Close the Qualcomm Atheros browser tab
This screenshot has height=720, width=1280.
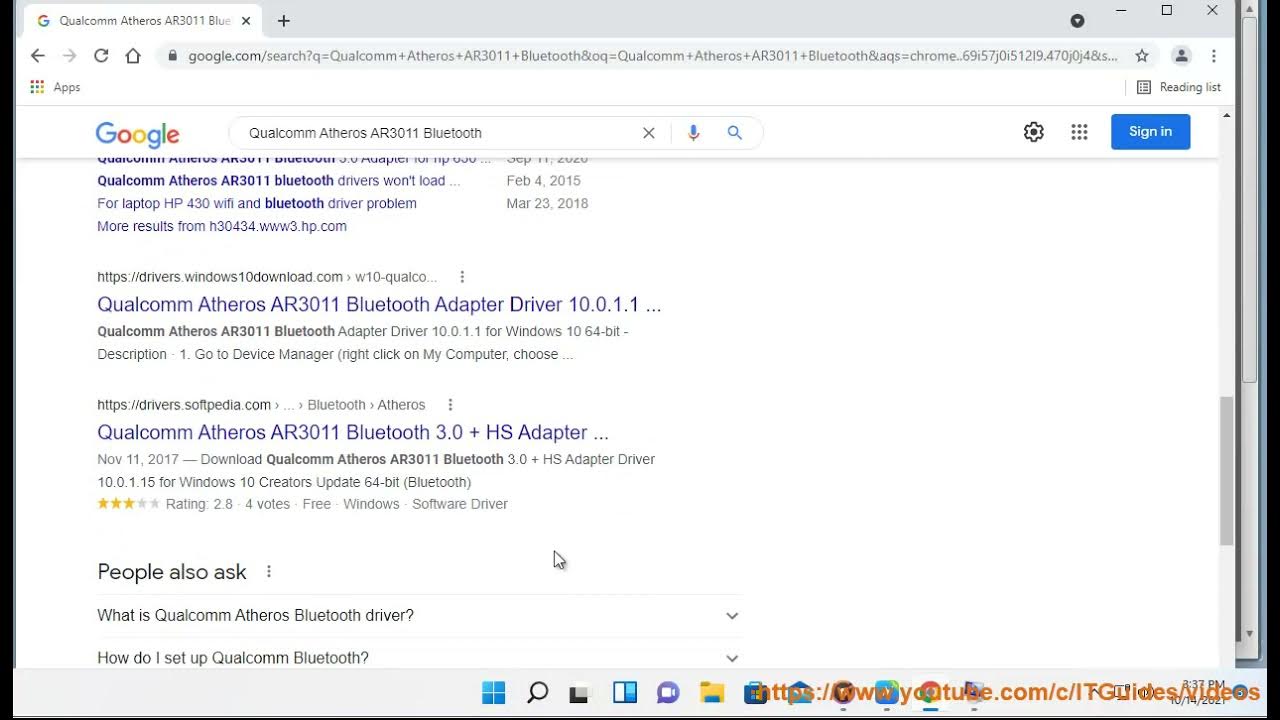click(x=246, y=20)
